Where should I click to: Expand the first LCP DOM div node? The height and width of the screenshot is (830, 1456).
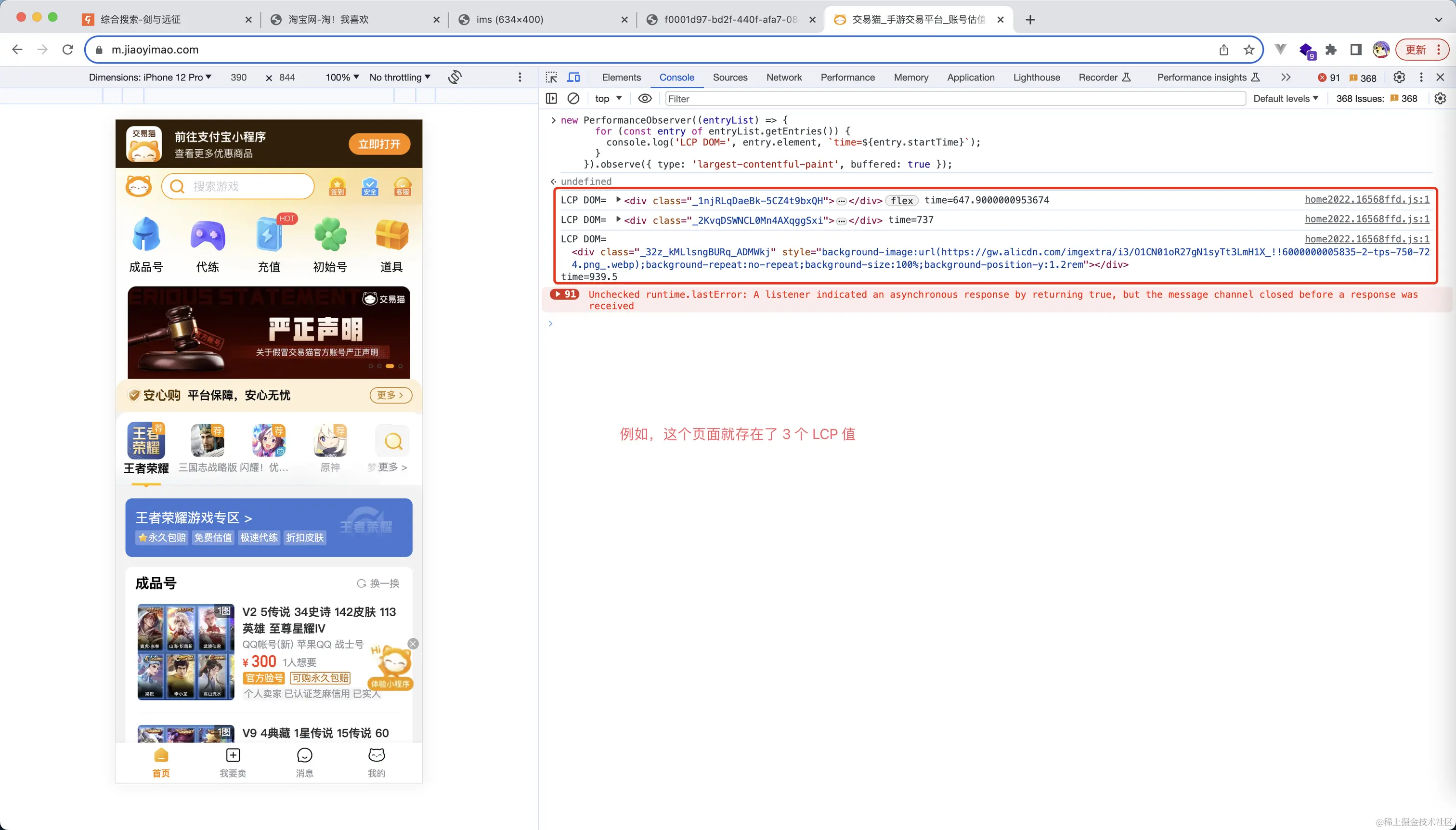pos(619,200)
